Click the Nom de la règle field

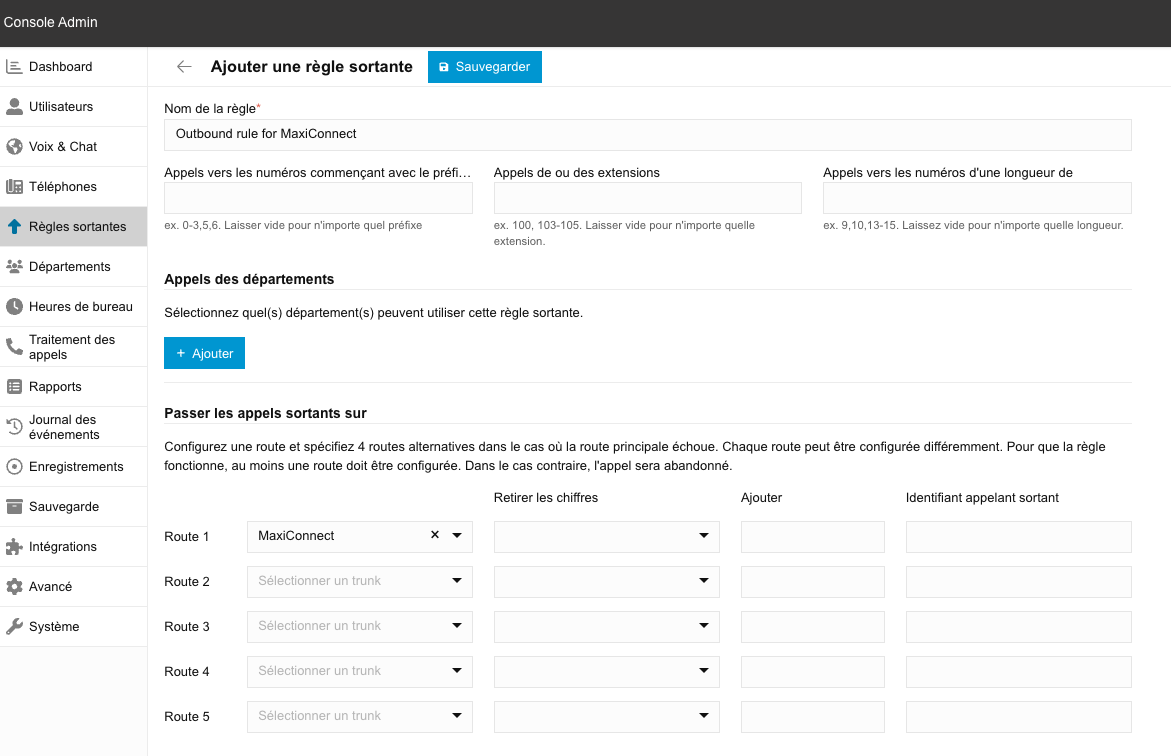(647, 134)
